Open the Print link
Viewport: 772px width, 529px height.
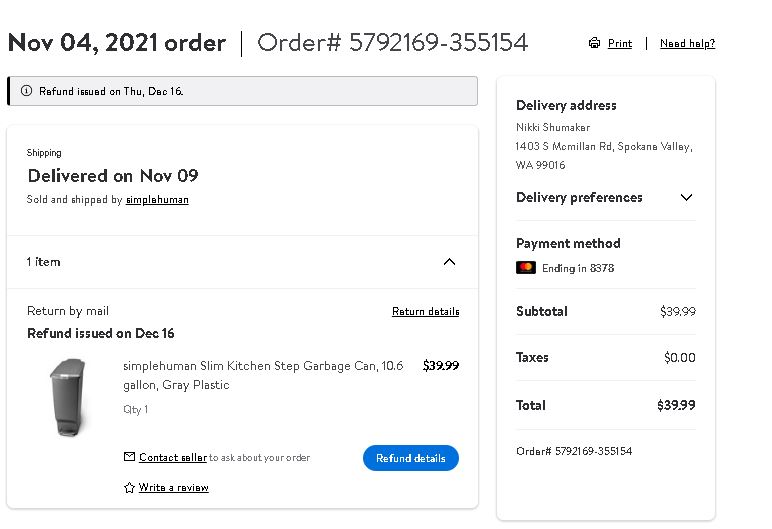point(620,43)
